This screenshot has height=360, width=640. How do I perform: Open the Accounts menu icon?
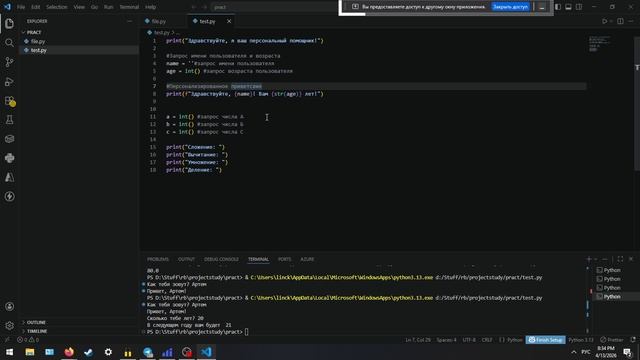click(9, 307)
